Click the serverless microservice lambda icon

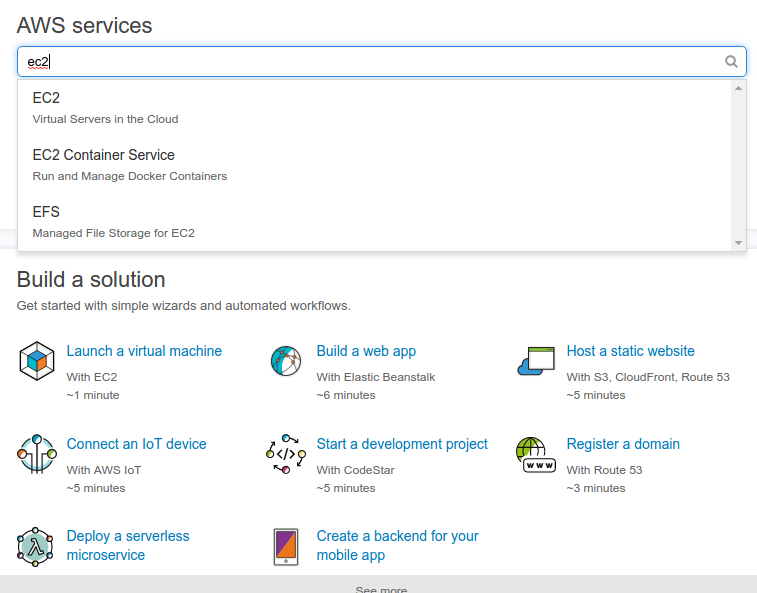click(x=35, y=547)
